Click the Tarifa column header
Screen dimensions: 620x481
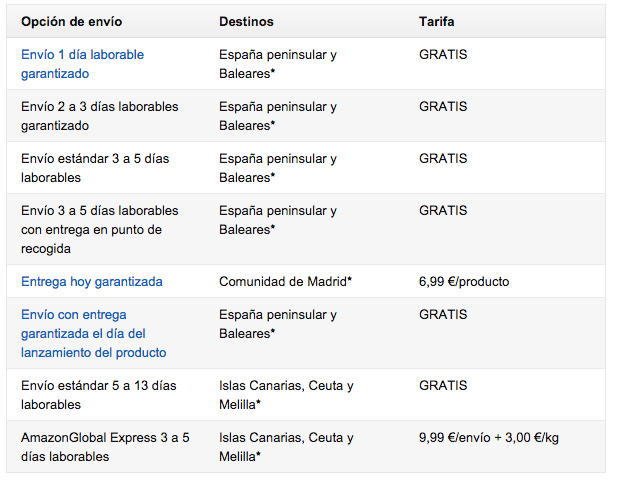click(439, 21)
